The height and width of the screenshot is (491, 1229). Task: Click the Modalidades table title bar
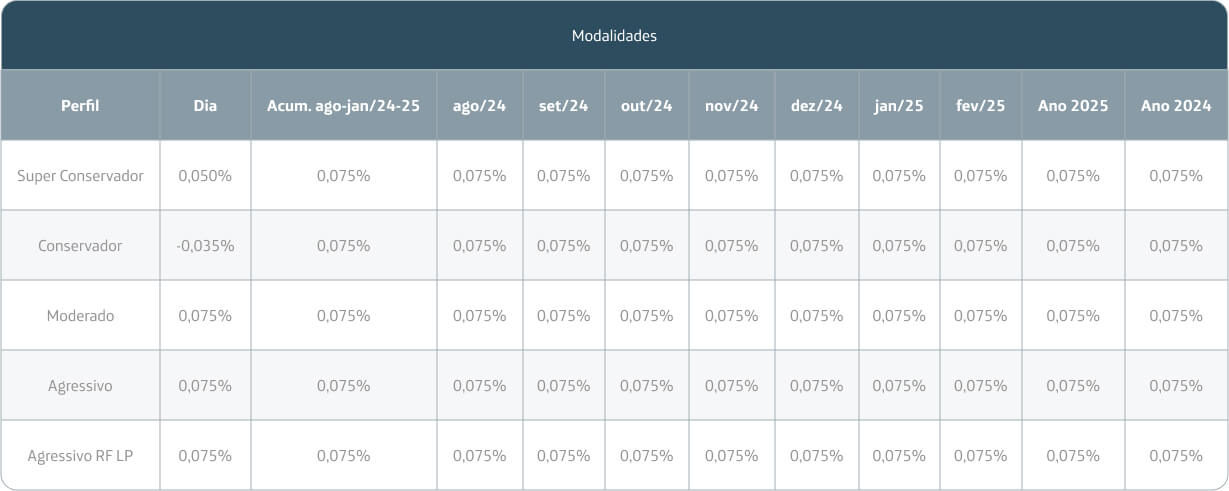614,35
